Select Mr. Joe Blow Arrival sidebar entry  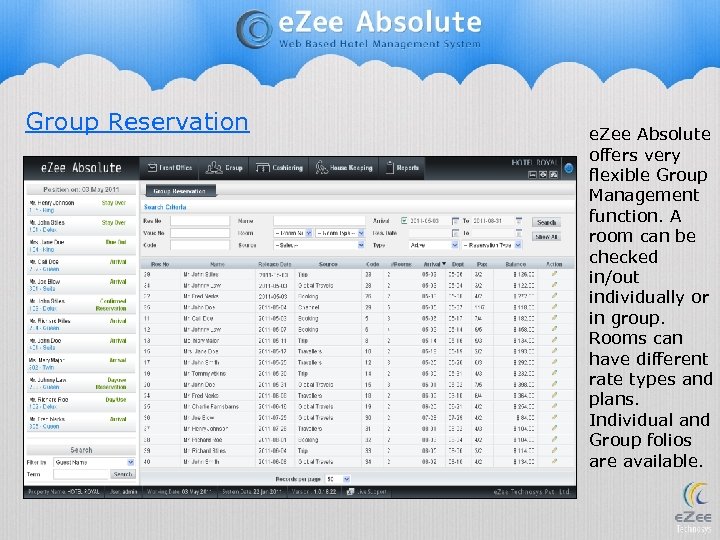(81, 285)
